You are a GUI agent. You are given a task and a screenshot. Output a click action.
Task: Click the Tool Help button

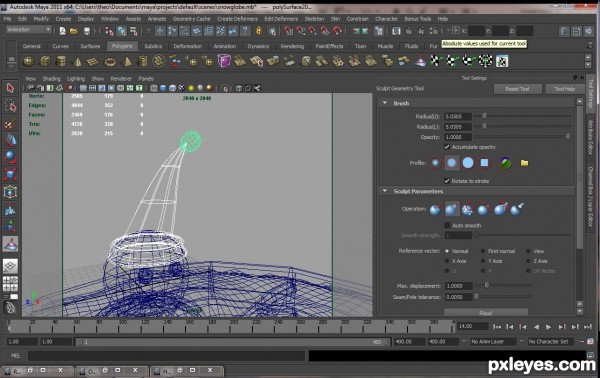pos(565,89)
